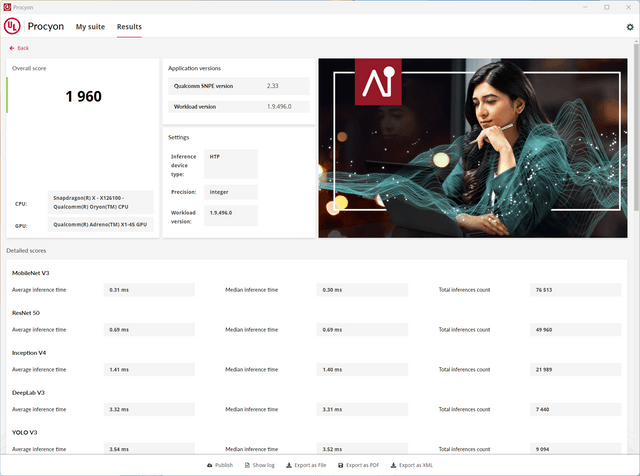Click the Qualcomm Adreno GPU name field
The image size is (640, 476).
click(100, 225)
